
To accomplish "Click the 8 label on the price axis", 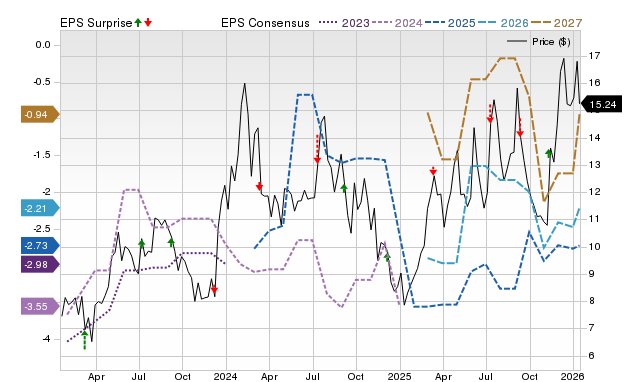I will pos(591,301).
